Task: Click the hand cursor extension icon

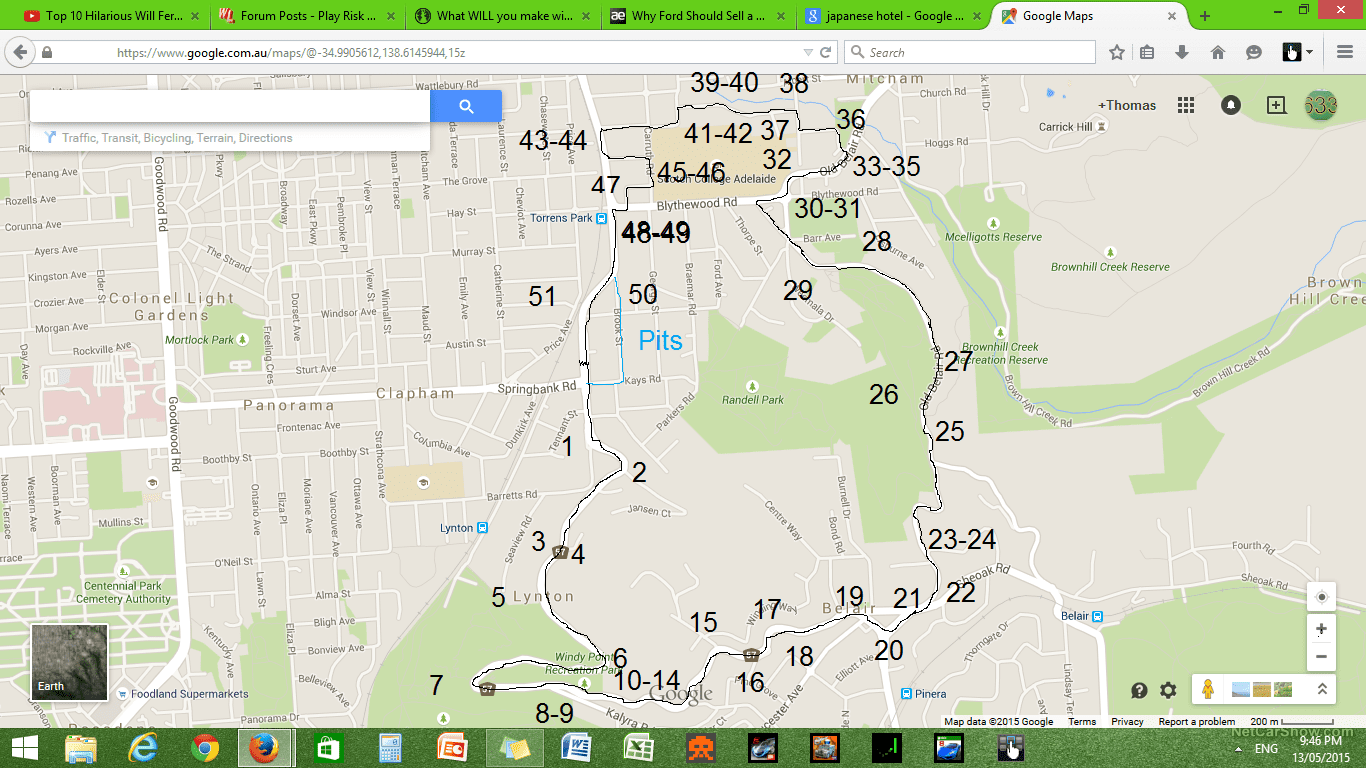Action: [x=1292, y=52]
